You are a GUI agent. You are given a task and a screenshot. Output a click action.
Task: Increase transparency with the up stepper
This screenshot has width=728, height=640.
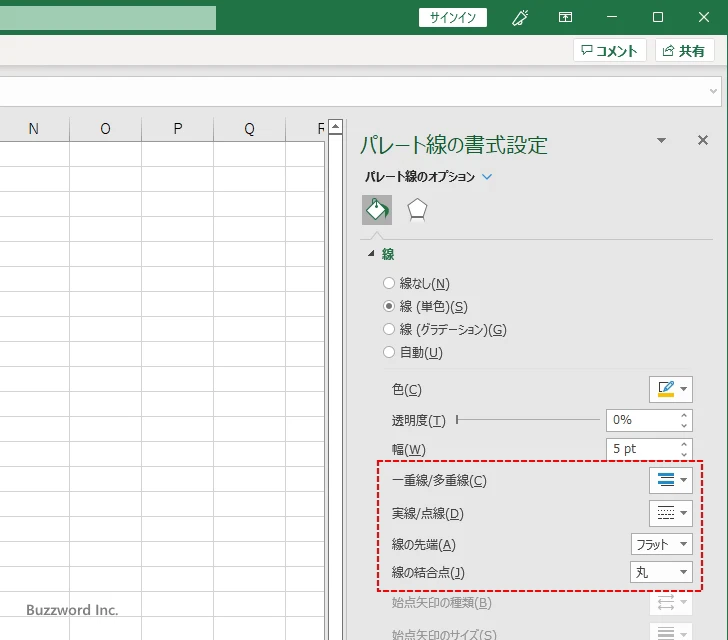coord(684,415)
